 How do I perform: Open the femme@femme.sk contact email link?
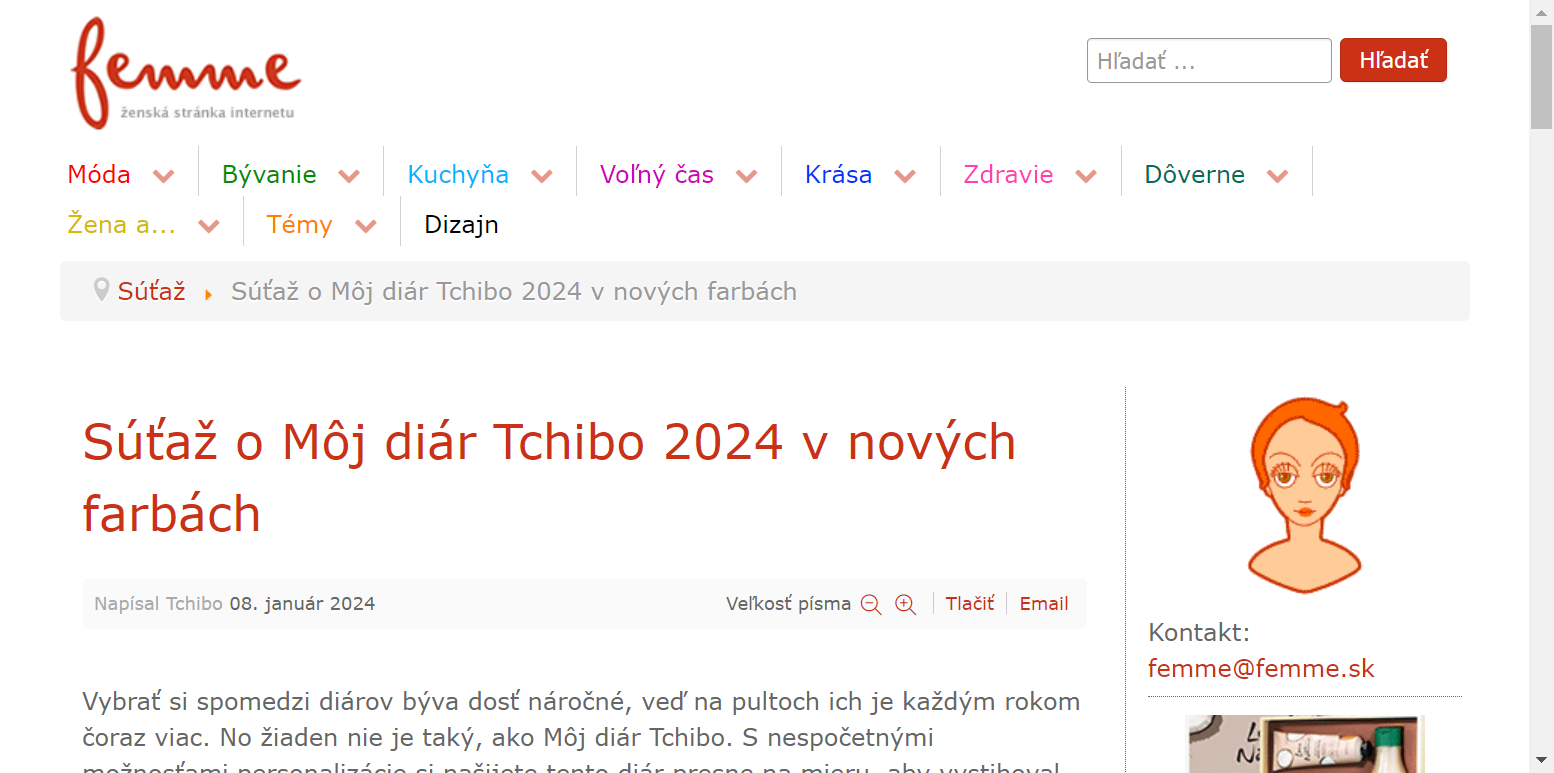click(1261, 668)
